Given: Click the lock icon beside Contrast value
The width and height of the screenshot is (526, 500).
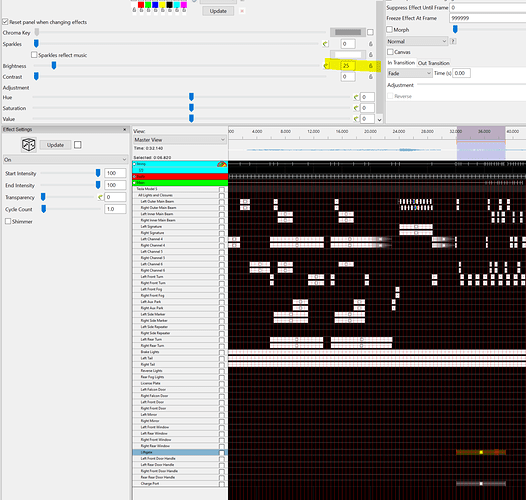Looking at the screenshot, I should (x=371, y=77).
